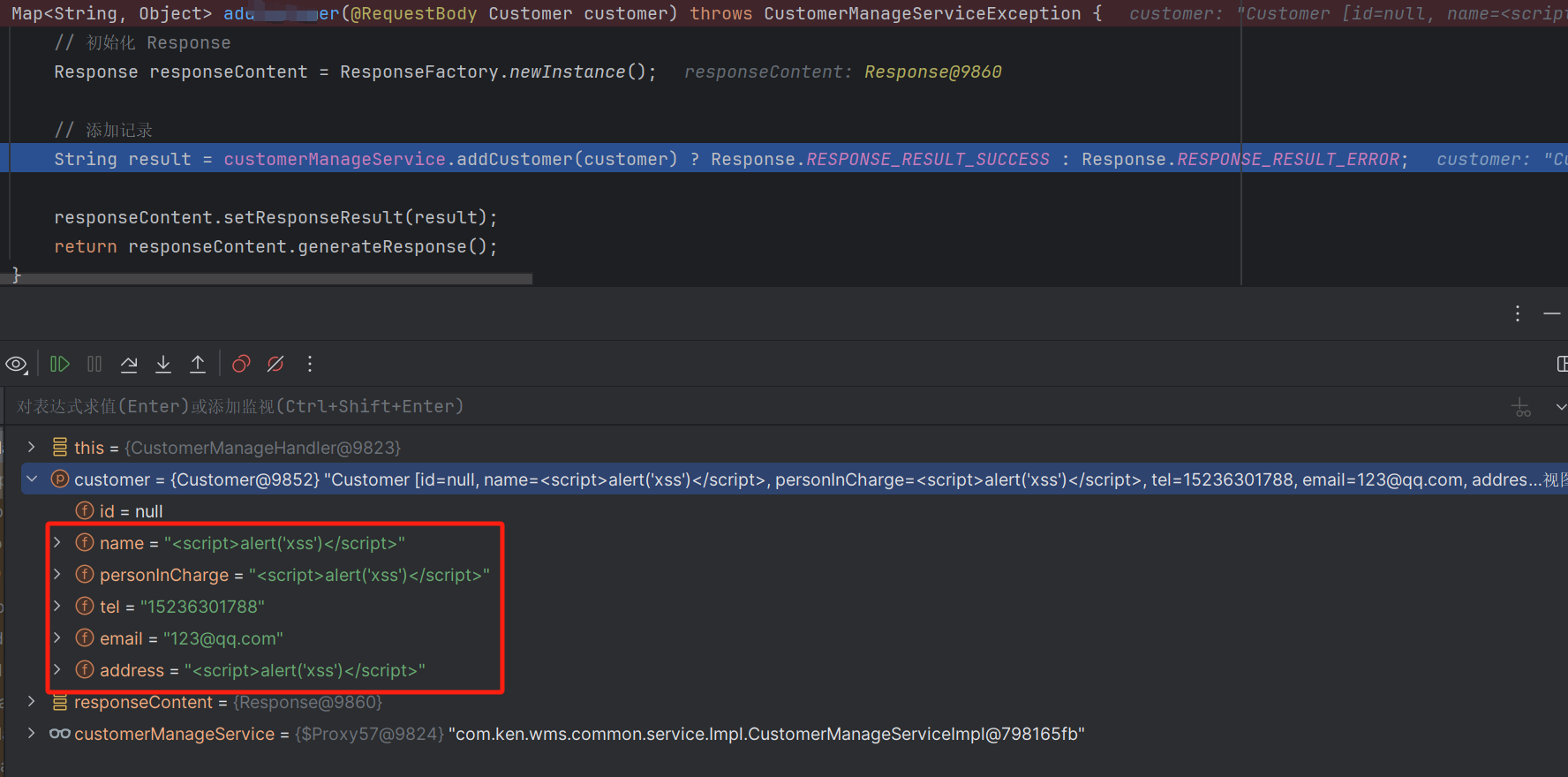The width and height of the screenshot is (1568, 777).
Task: Expand the personInCharge field node
Action: [57, 574]
